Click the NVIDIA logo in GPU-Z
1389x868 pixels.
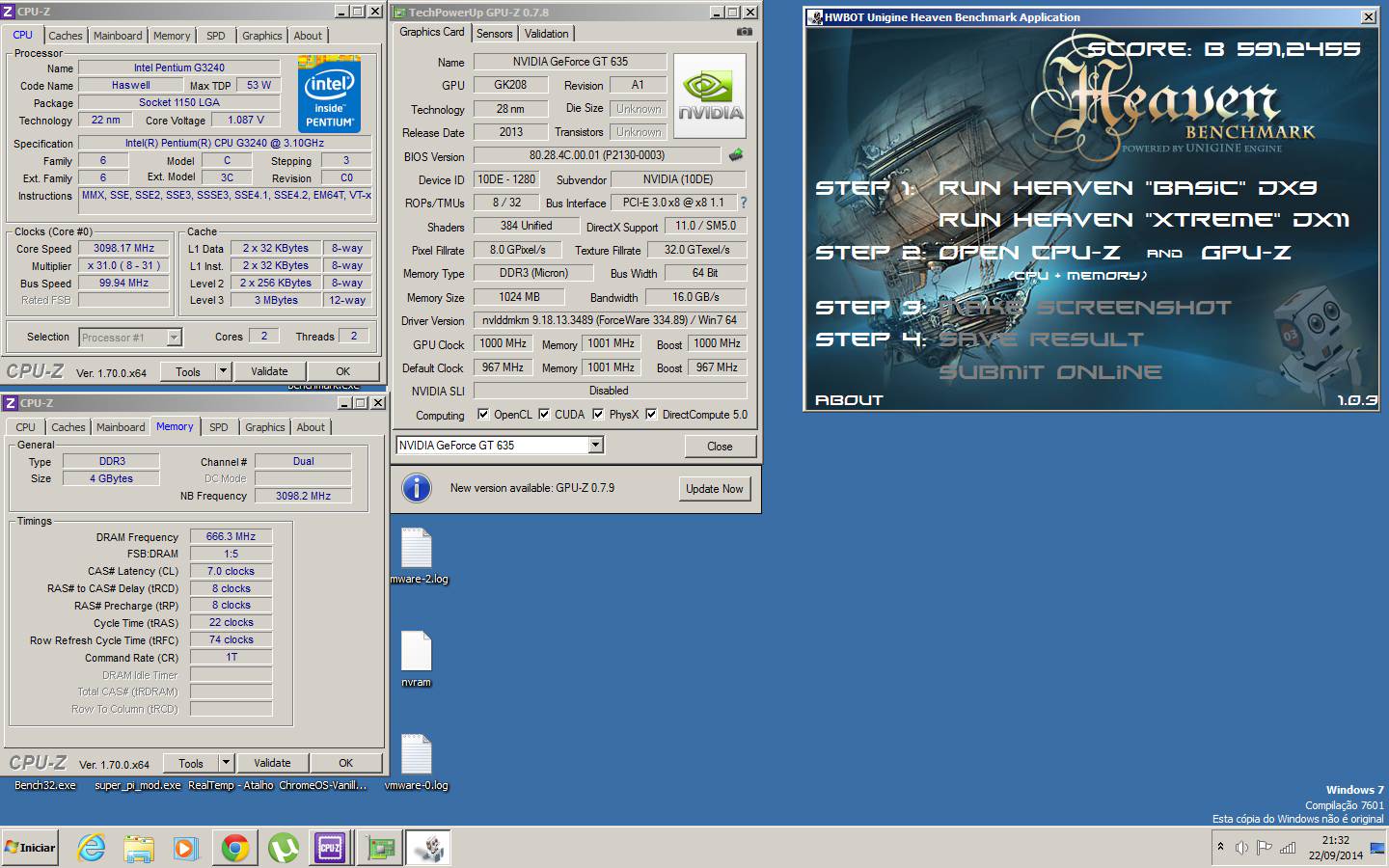pos(710,95)
